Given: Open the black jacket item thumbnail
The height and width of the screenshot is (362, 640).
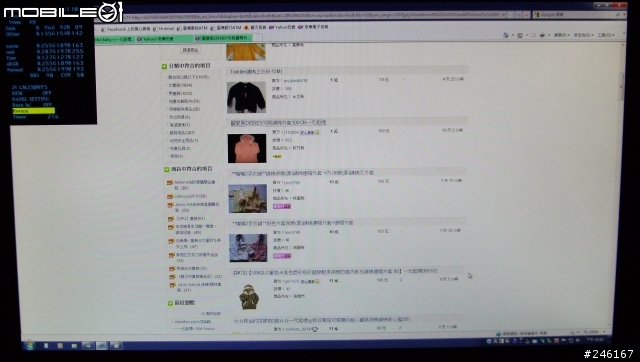Looking at the screenshot, I should (x=246, y=97).
